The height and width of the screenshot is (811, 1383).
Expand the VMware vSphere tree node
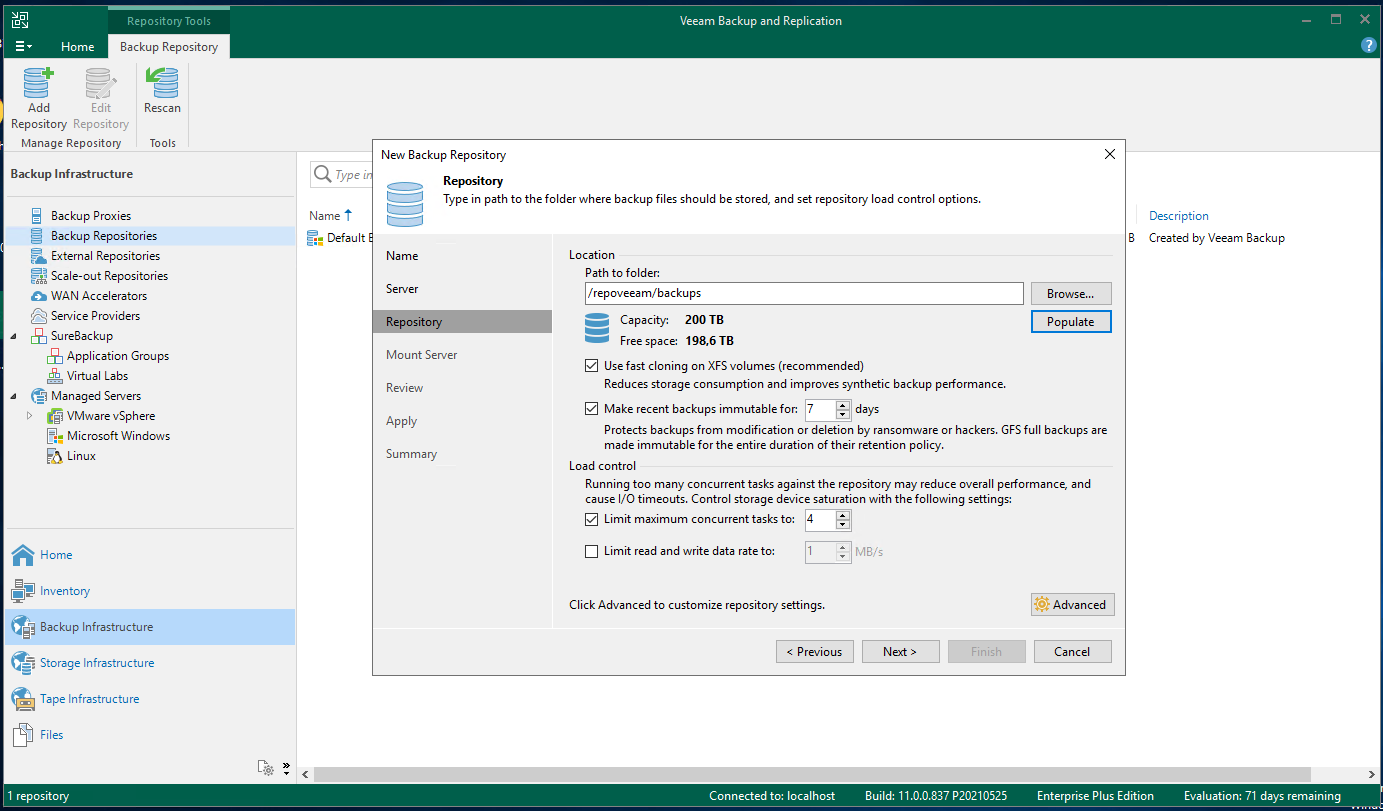coord(28,415)
